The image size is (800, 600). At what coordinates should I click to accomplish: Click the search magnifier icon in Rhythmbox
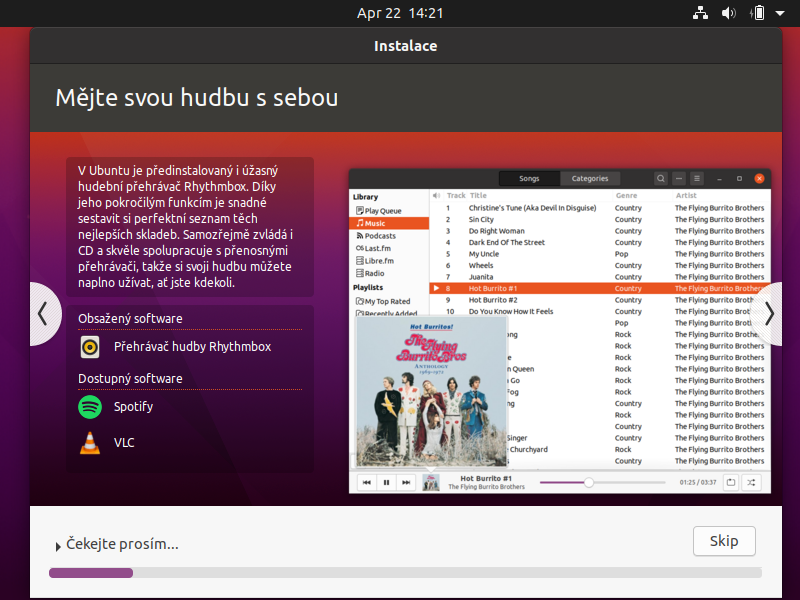pos(661,179)
